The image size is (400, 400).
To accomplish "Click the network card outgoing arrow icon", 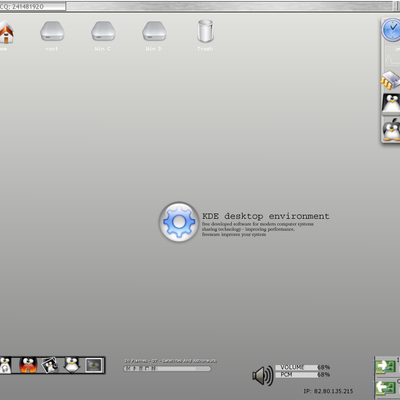I will (x=386, y=388).
